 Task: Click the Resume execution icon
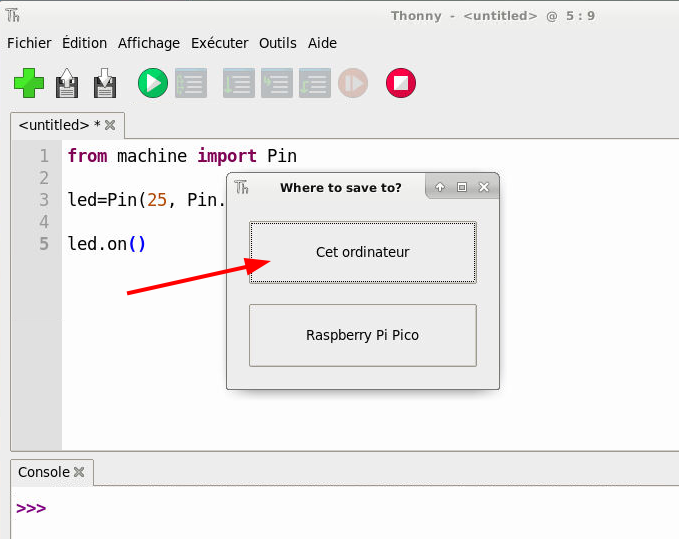point(353,83)
